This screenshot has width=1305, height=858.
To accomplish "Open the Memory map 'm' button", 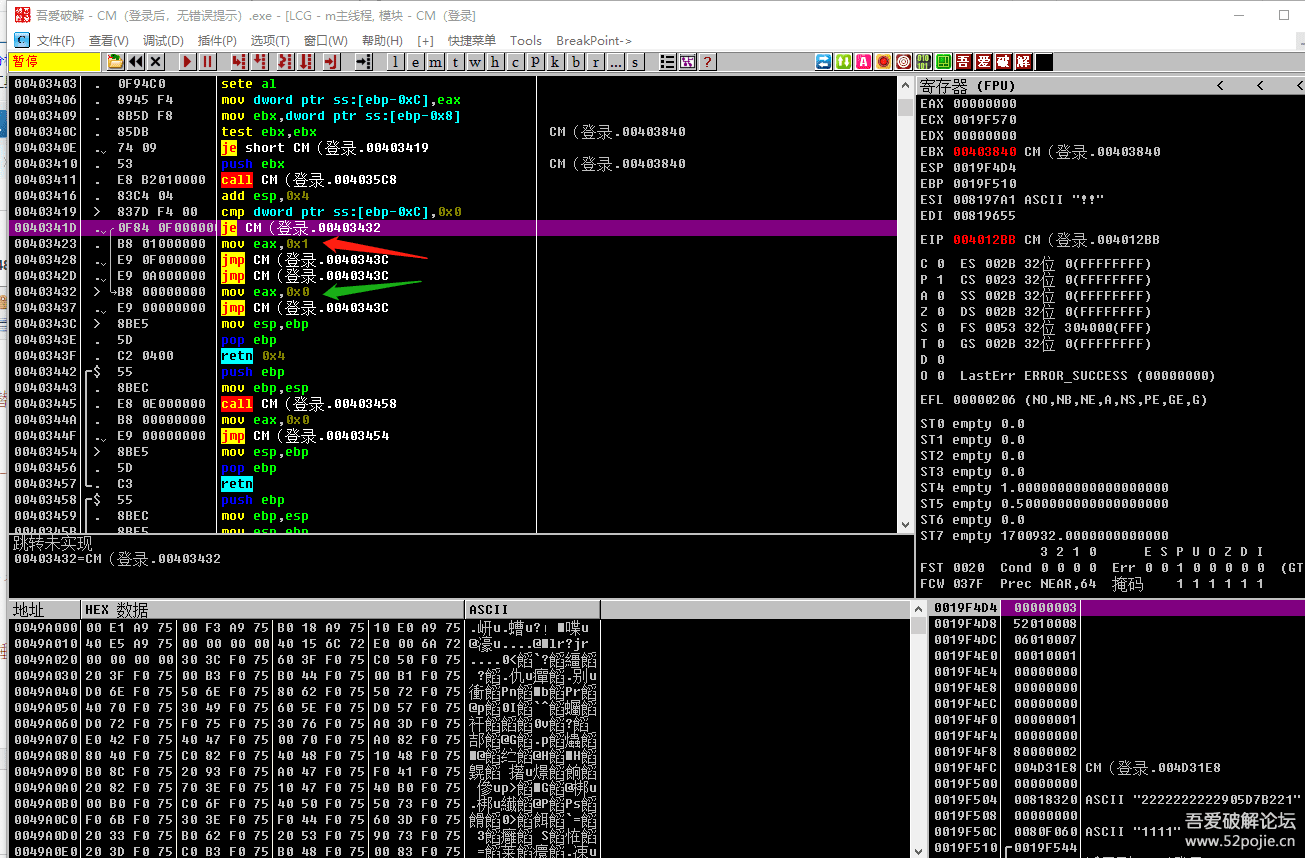I will tap(435, 62).
